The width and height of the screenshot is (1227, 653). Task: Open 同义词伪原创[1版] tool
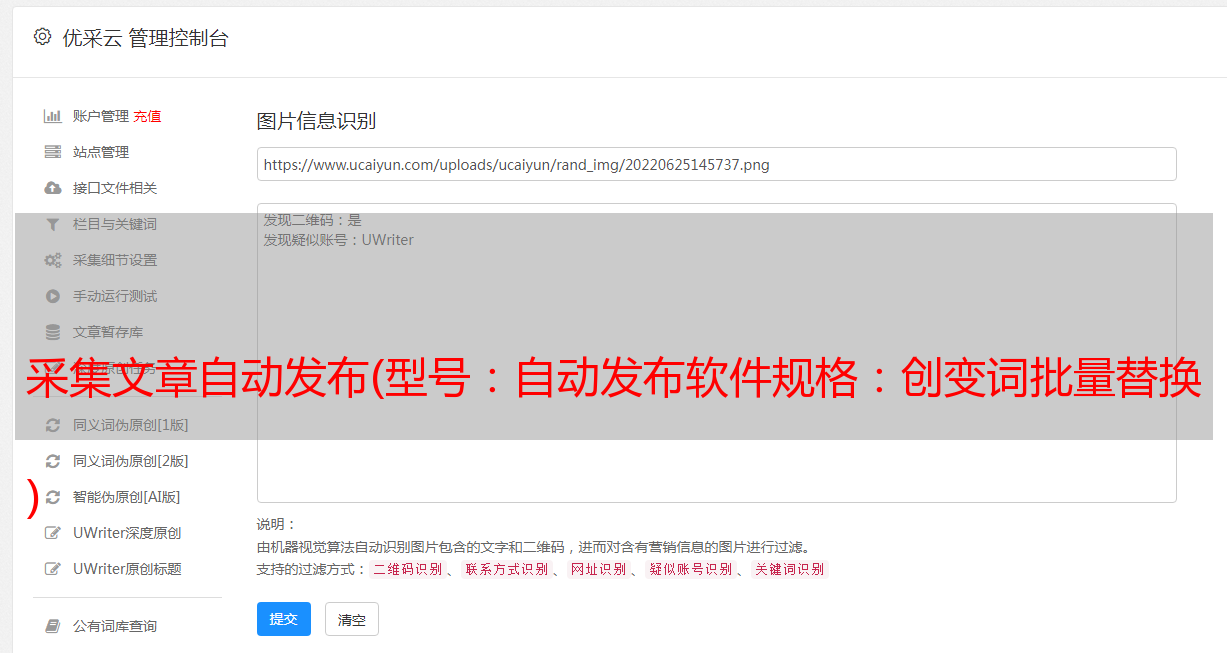(x=131, y=425)
